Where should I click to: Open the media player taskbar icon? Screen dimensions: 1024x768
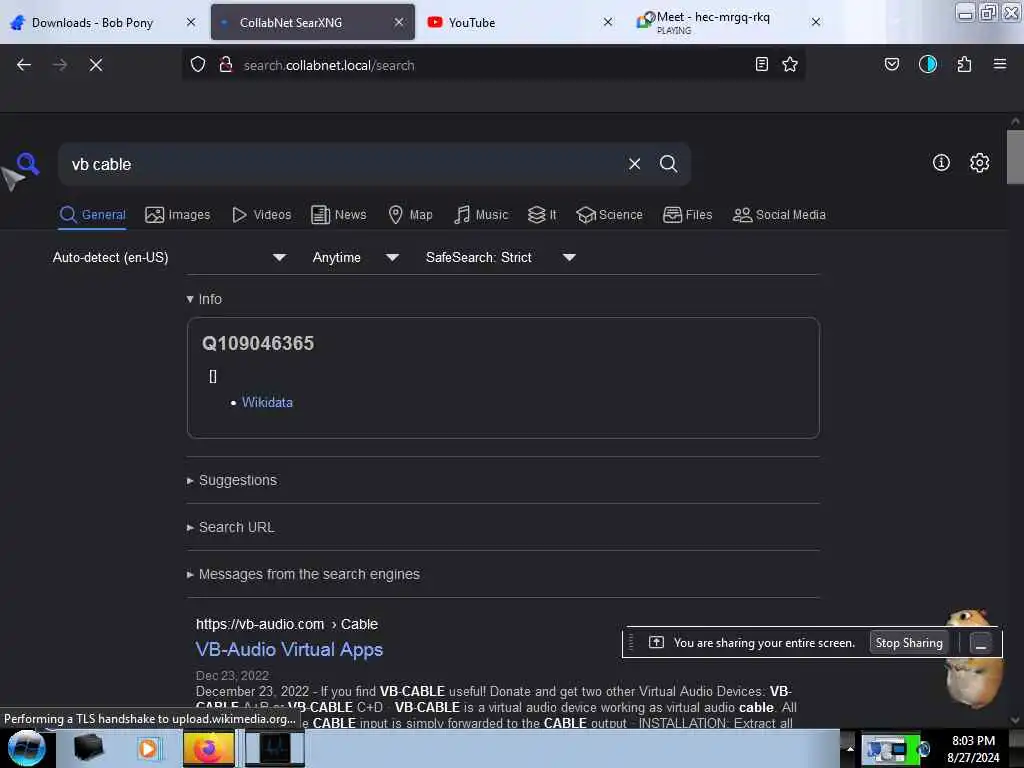click(x=148, y=748)
